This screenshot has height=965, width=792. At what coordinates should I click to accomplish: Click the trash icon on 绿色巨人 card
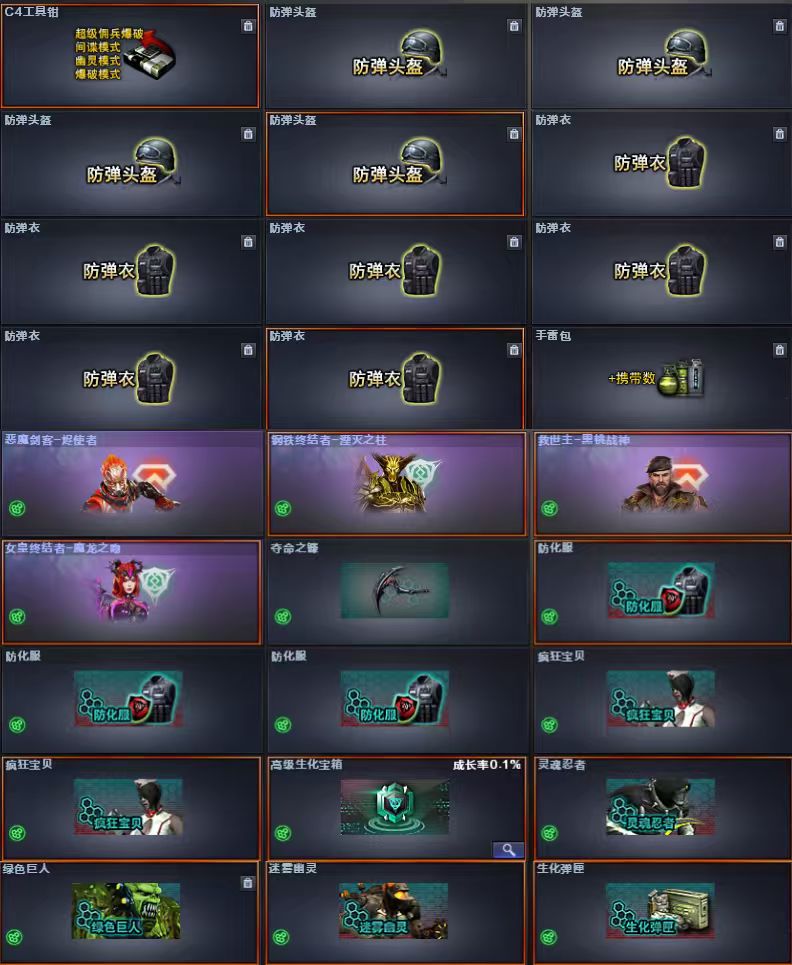247,883
